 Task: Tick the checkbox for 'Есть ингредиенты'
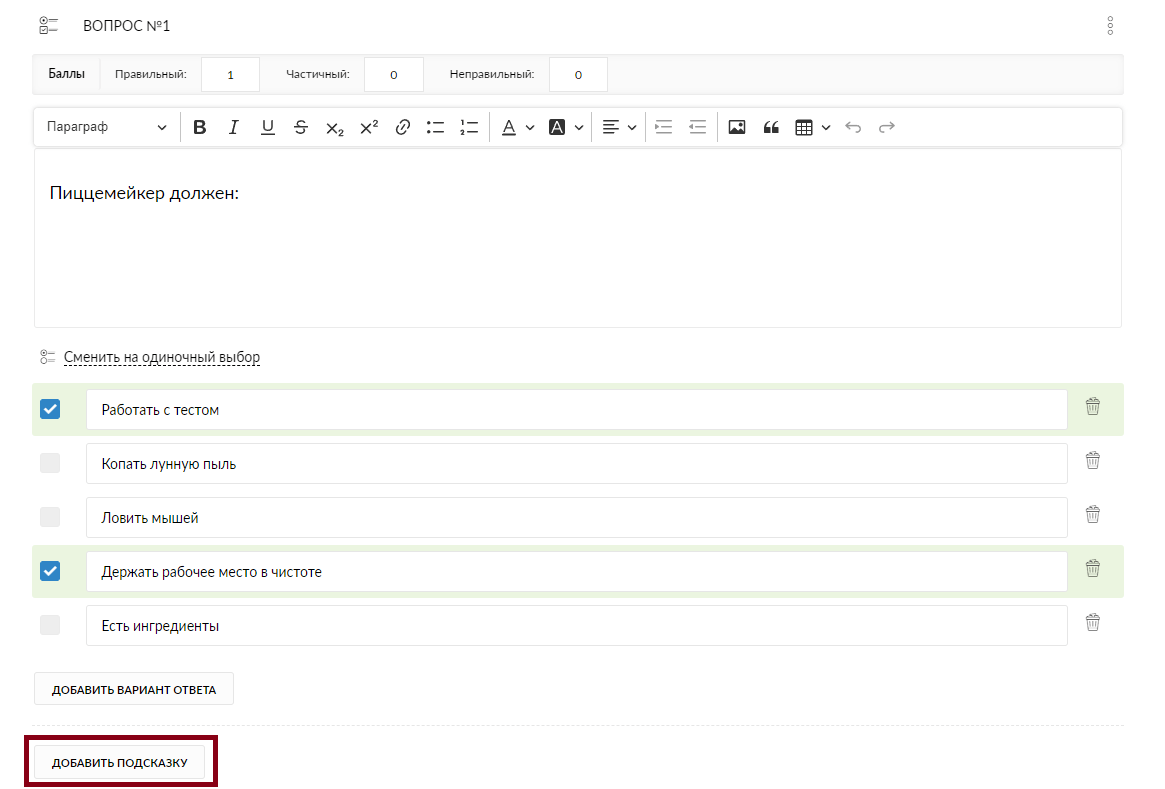[50, 625]
